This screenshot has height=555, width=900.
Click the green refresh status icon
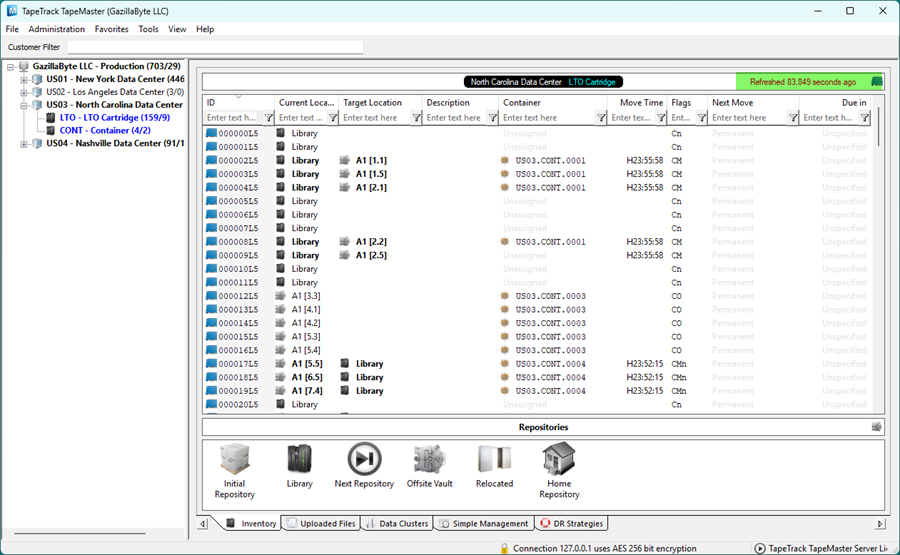(x=876, y=81)
